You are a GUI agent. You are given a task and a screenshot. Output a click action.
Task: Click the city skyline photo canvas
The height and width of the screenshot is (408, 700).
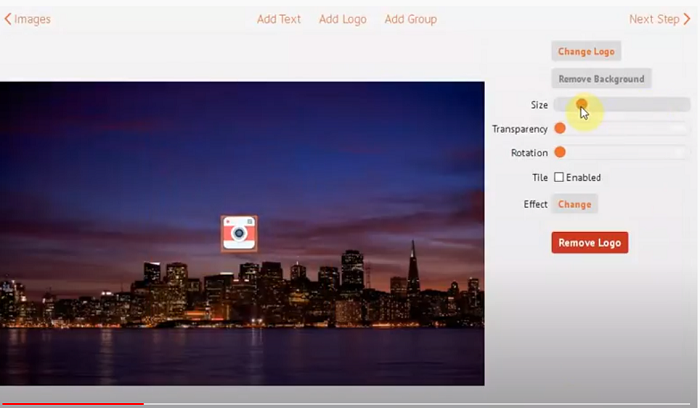click(242, 233)
